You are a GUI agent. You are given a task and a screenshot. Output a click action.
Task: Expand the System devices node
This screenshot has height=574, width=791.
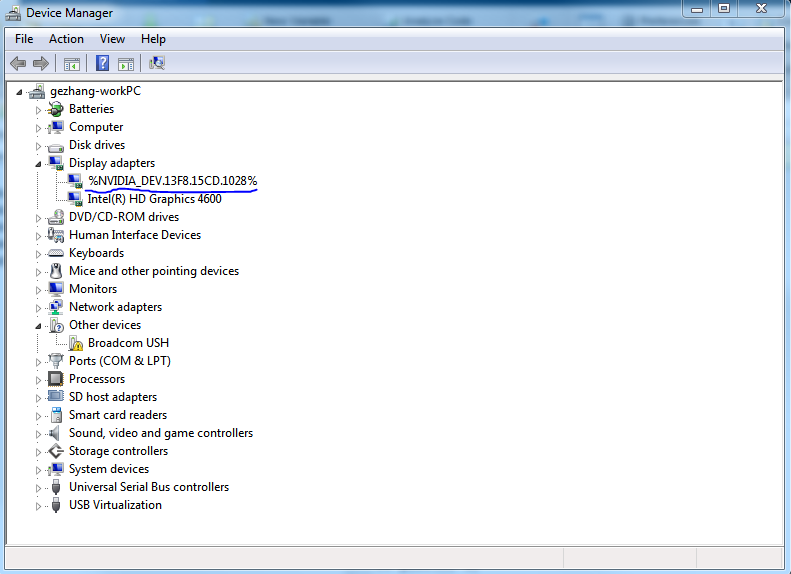(x=38, y=470)
